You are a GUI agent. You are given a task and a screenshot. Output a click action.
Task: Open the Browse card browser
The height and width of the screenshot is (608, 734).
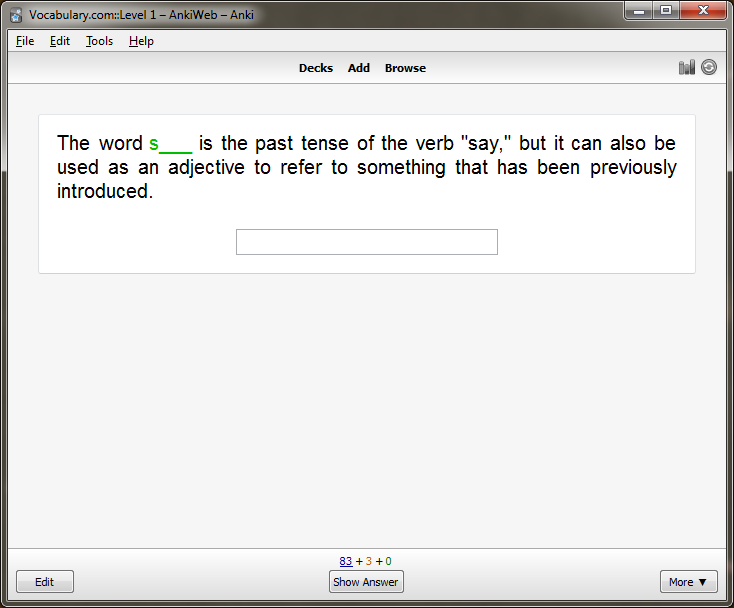405,68
